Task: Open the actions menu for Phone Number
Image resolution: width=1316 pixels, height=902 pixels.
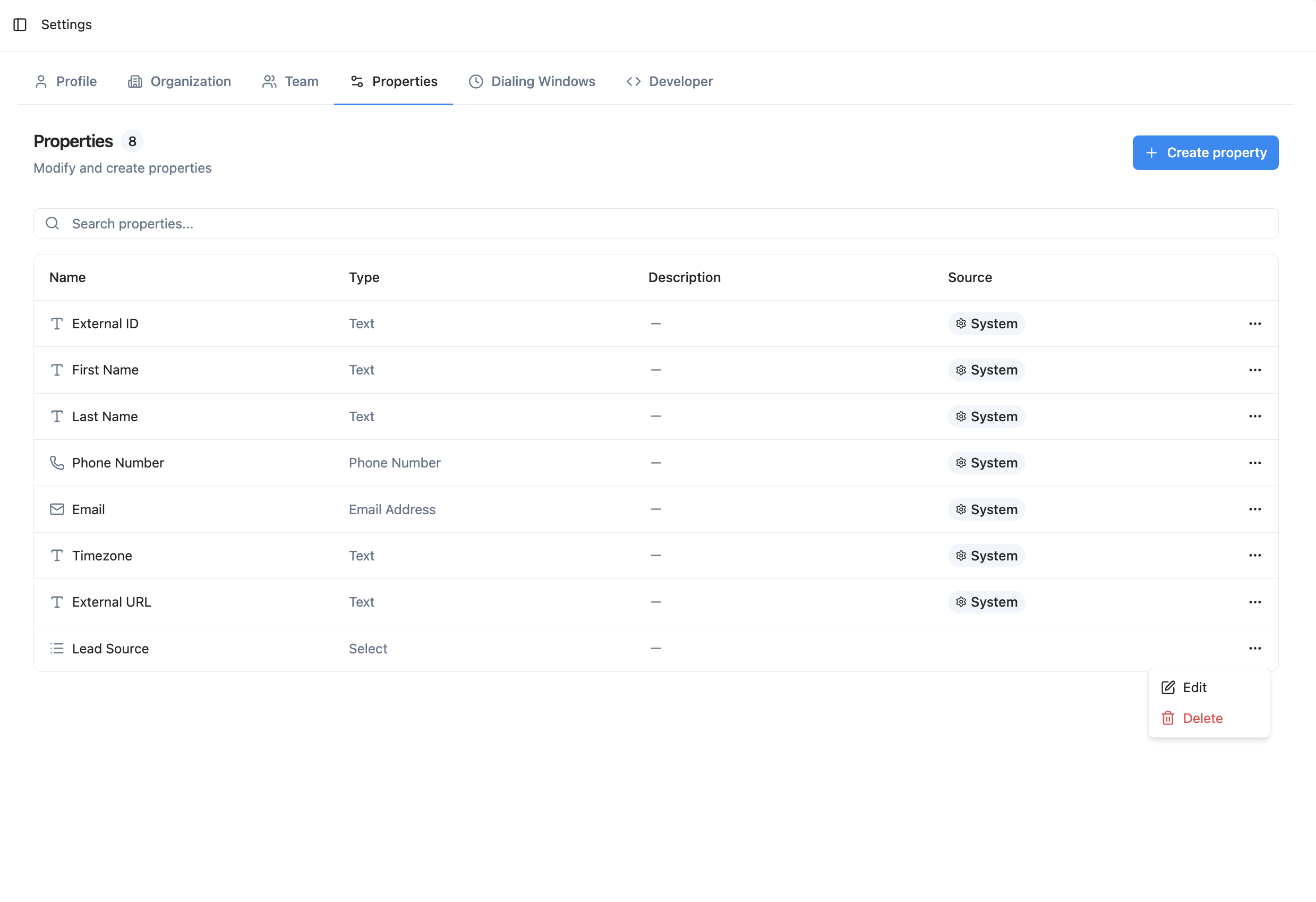Action: (1254, 463)
